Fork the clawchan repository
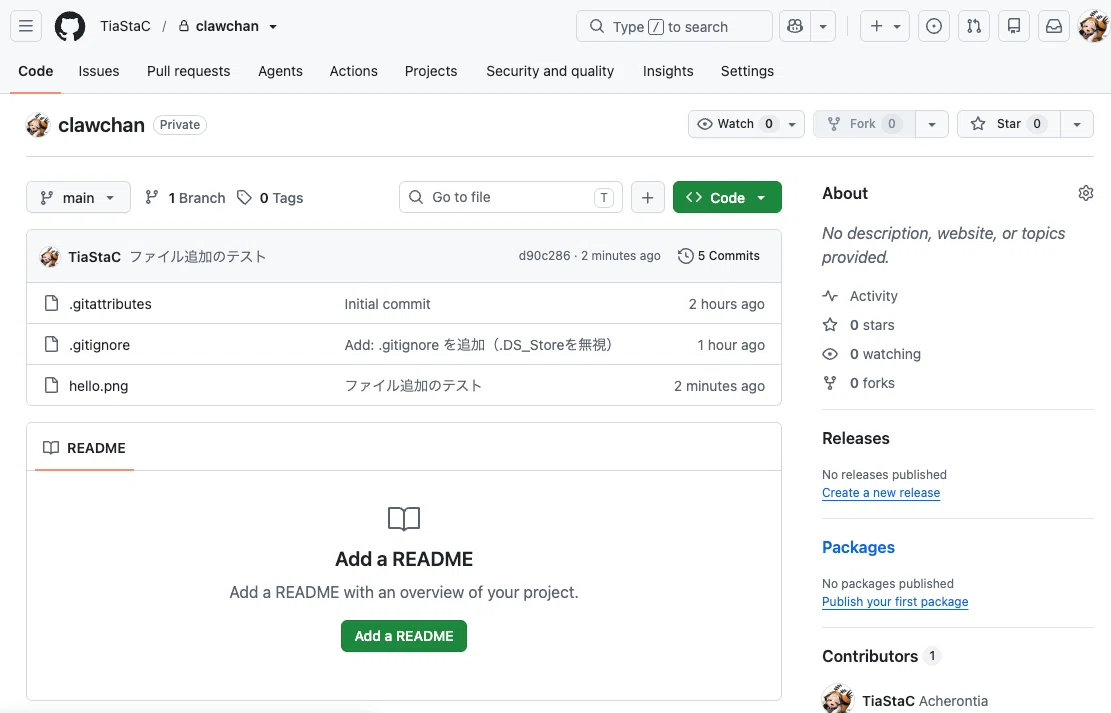1111x713 pixels. tap(864, 124)
